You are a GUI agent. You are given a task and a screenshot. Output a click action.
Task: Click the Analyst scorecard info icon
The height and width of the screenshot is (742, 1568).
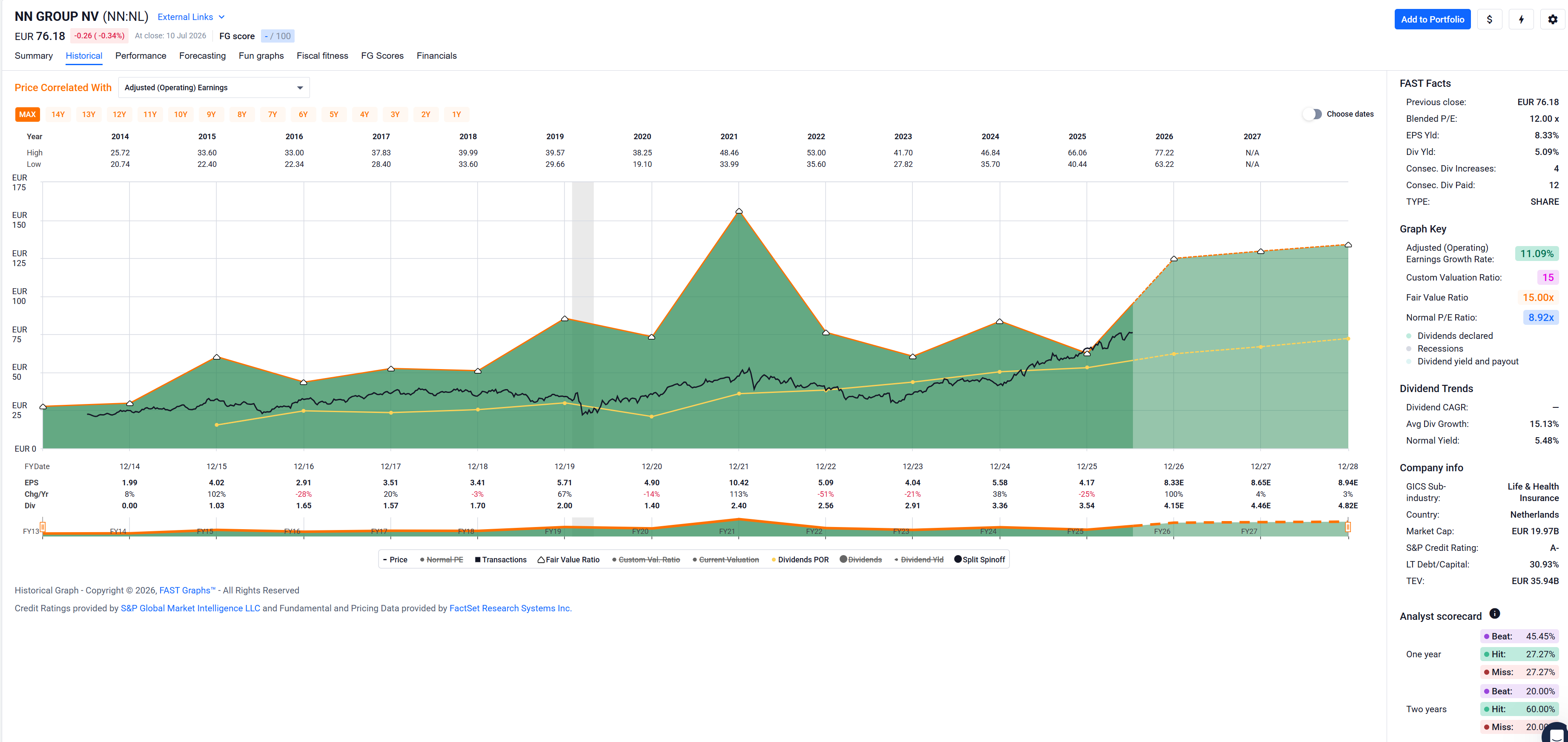coord(1494,613)
